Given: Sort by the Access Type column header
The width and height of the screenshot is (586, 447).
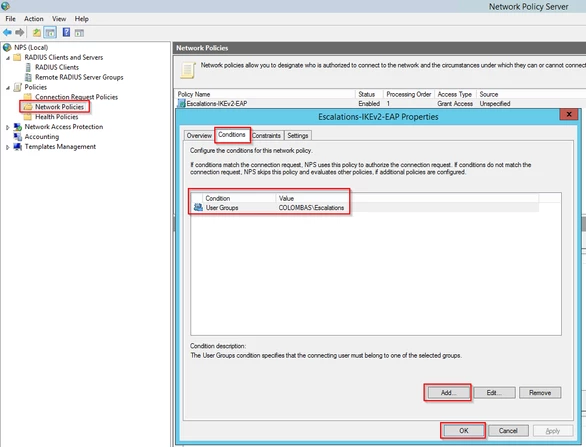Looking at the screenshot, I should [x=455, y=94].
